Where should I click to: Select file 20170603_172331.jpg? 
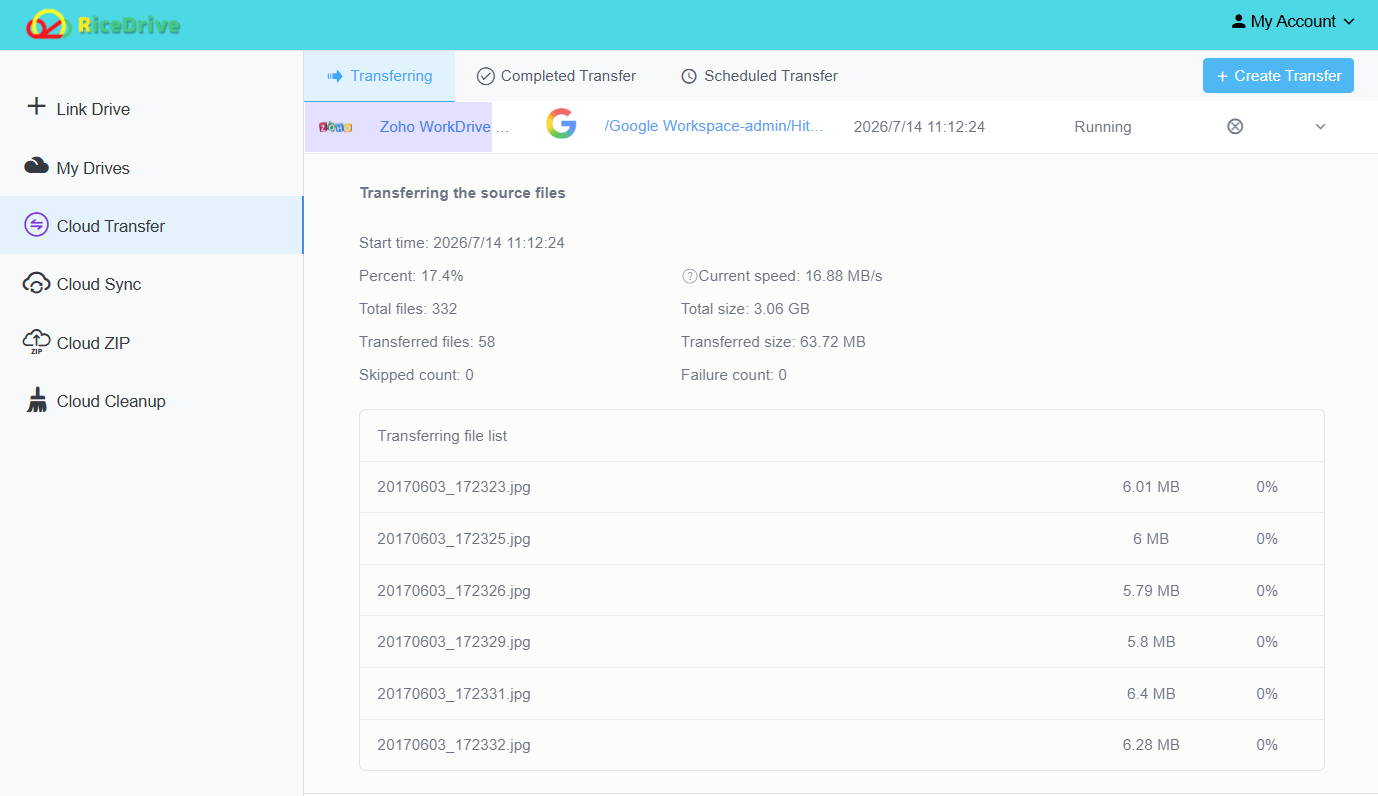[x=454, y=694]
